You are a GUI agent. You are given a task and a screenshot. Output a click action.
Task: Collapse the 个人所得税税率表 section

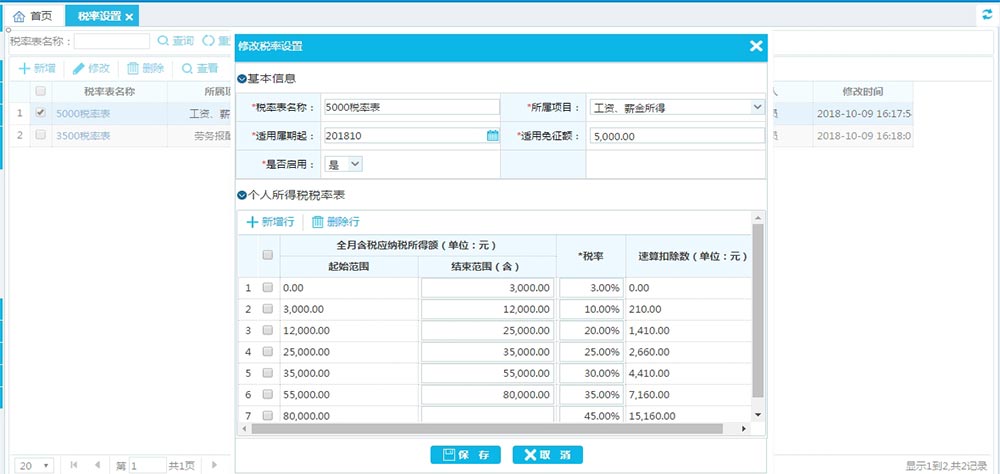pyautogui.click(x=242, y=195)
